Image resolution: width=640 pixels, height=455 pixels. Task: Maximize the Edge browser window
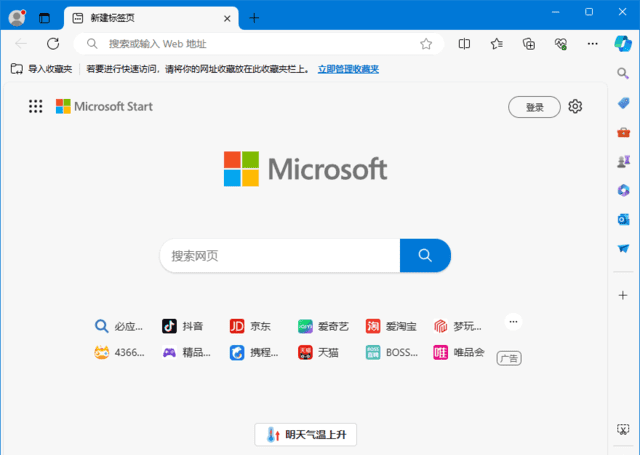589,12
